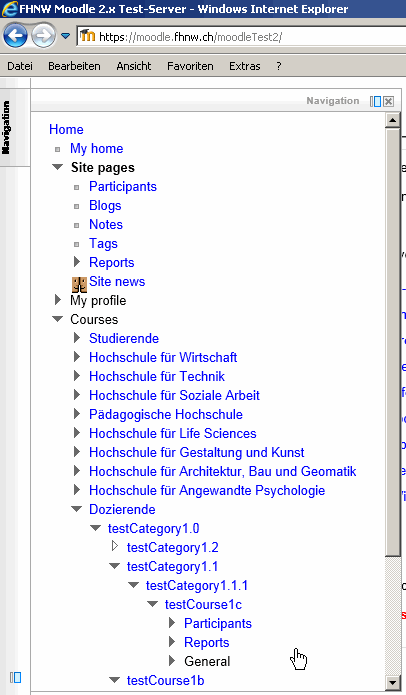Open the My home link

[x=97, y=148]
